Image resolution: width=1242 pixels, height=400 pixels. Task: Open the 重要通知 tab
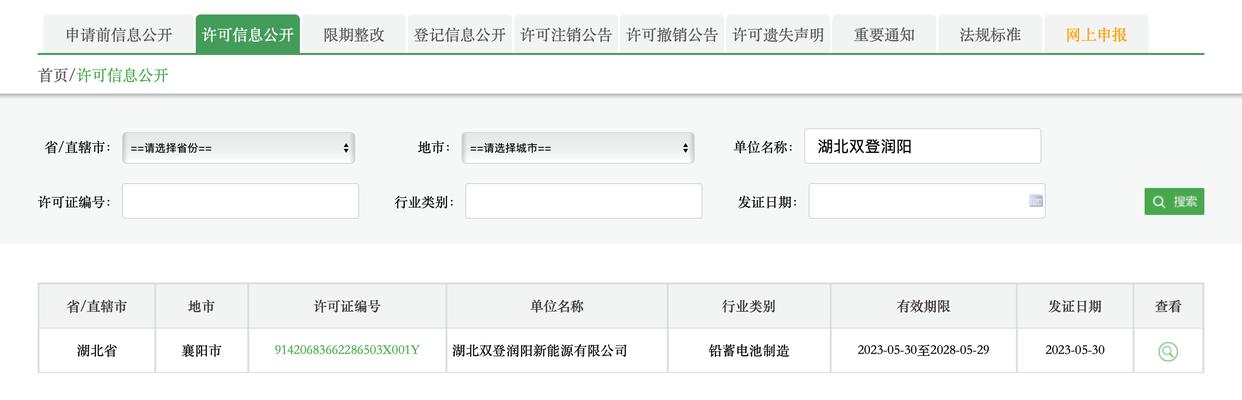point(884,34)
